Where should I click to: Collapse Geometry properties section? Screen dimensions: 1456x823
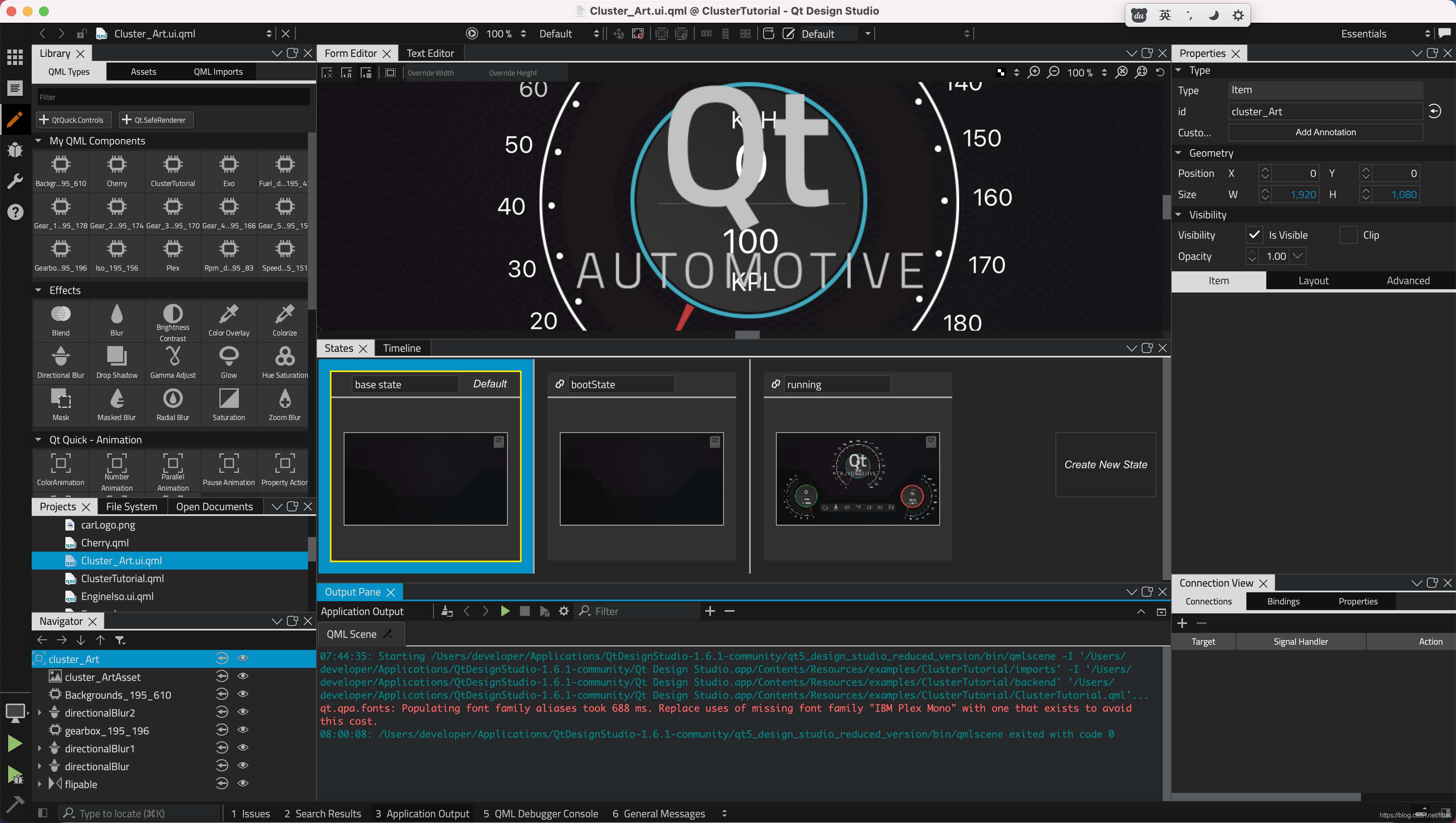click(1179, 153)
